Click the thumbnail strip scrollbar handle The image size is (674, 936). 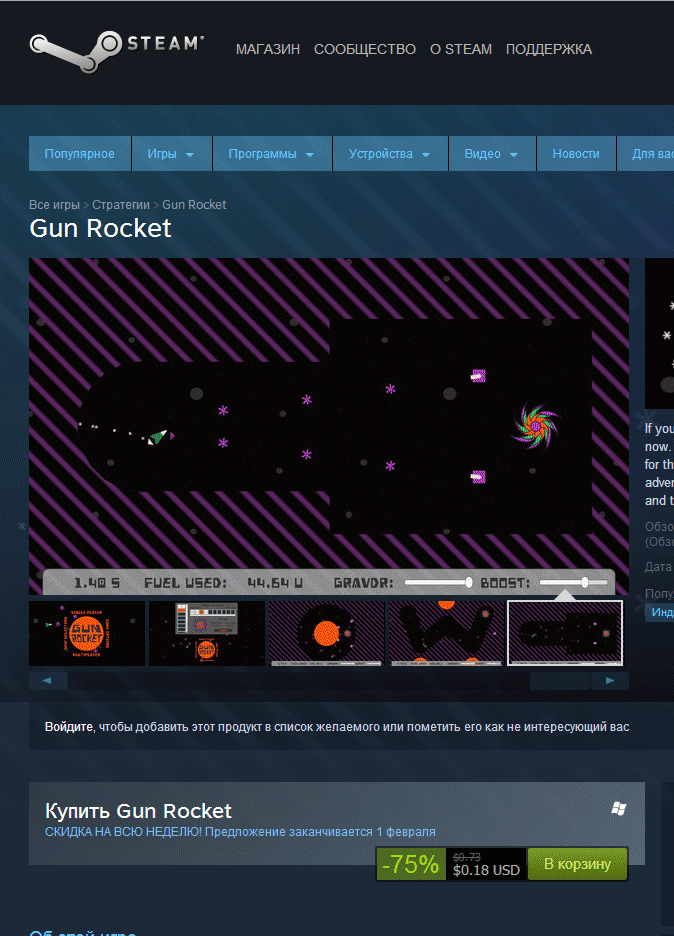560,681
